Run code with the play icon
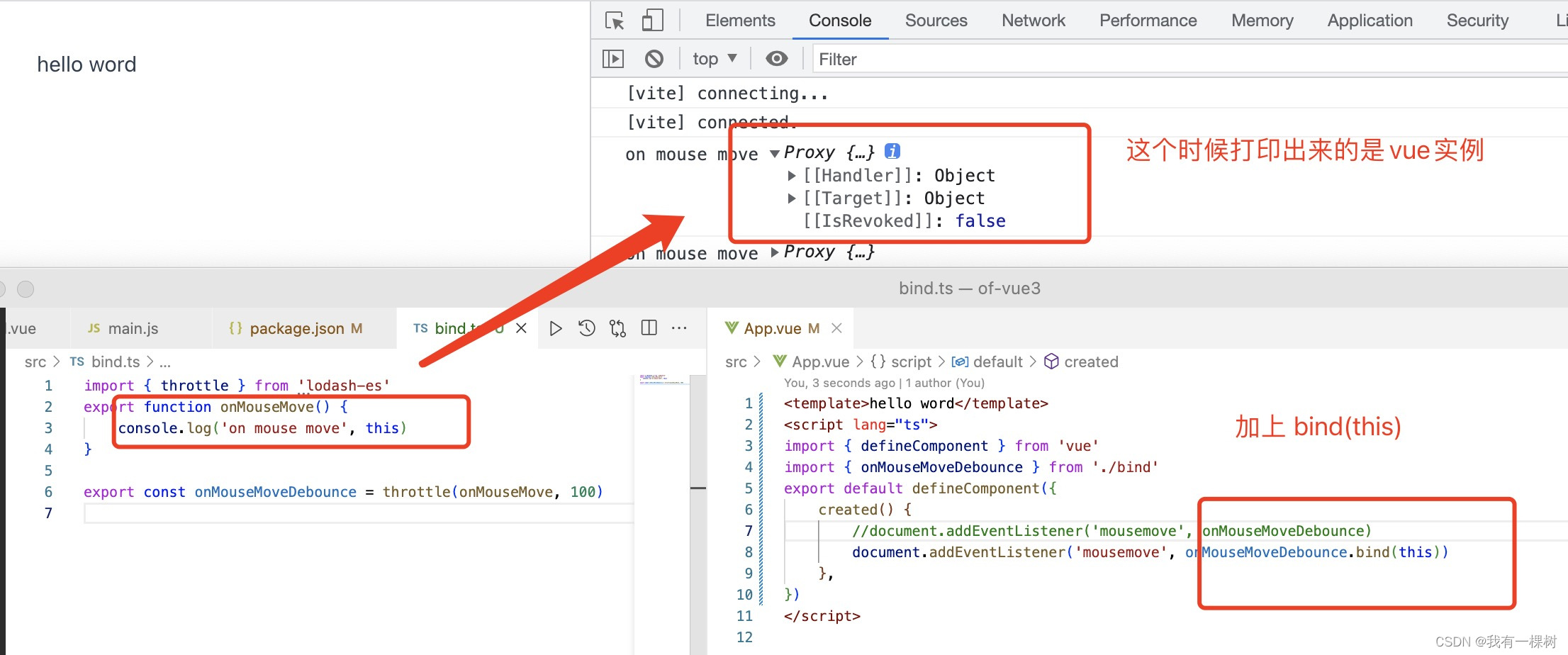 (x=556, y=328)
